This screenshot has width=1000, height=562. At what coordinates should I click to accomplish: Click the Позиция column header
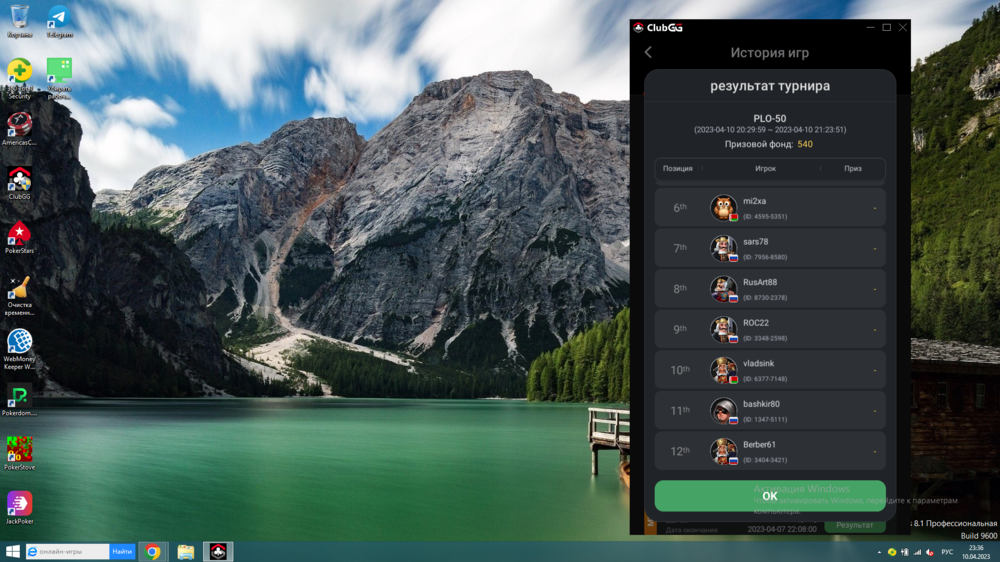pos(677,169)
